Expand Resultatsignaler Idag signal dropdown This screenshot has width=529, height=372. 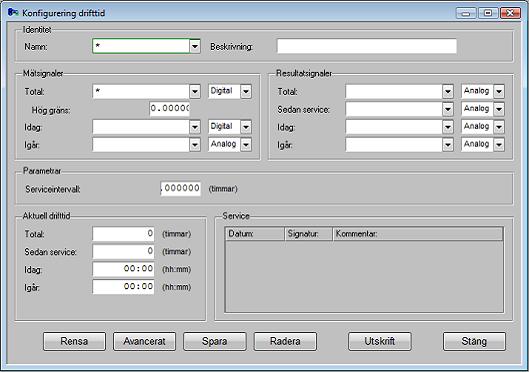pos(448,127)
